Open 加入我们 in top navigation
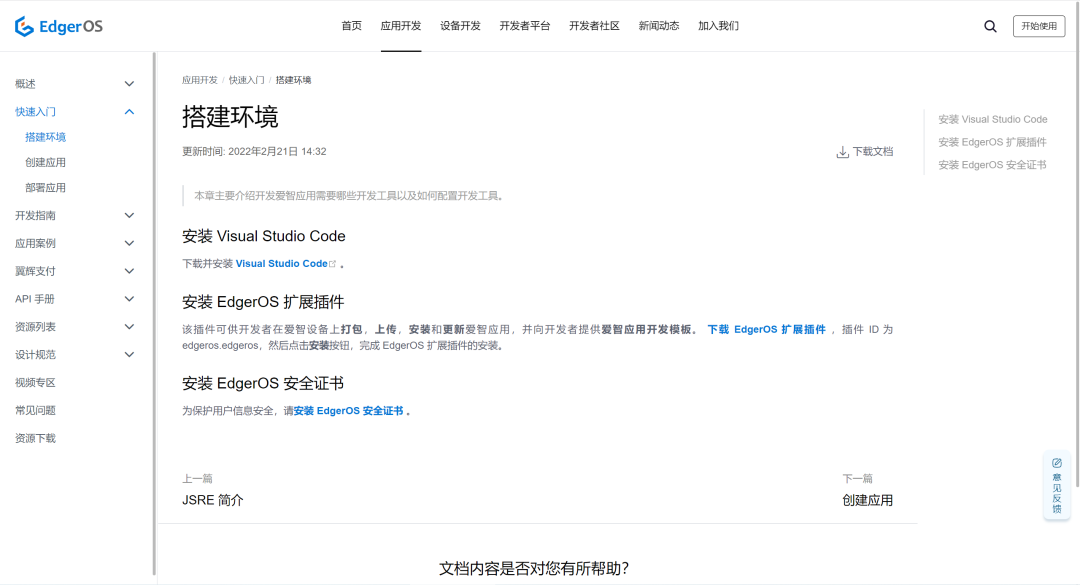 point(718,26)
